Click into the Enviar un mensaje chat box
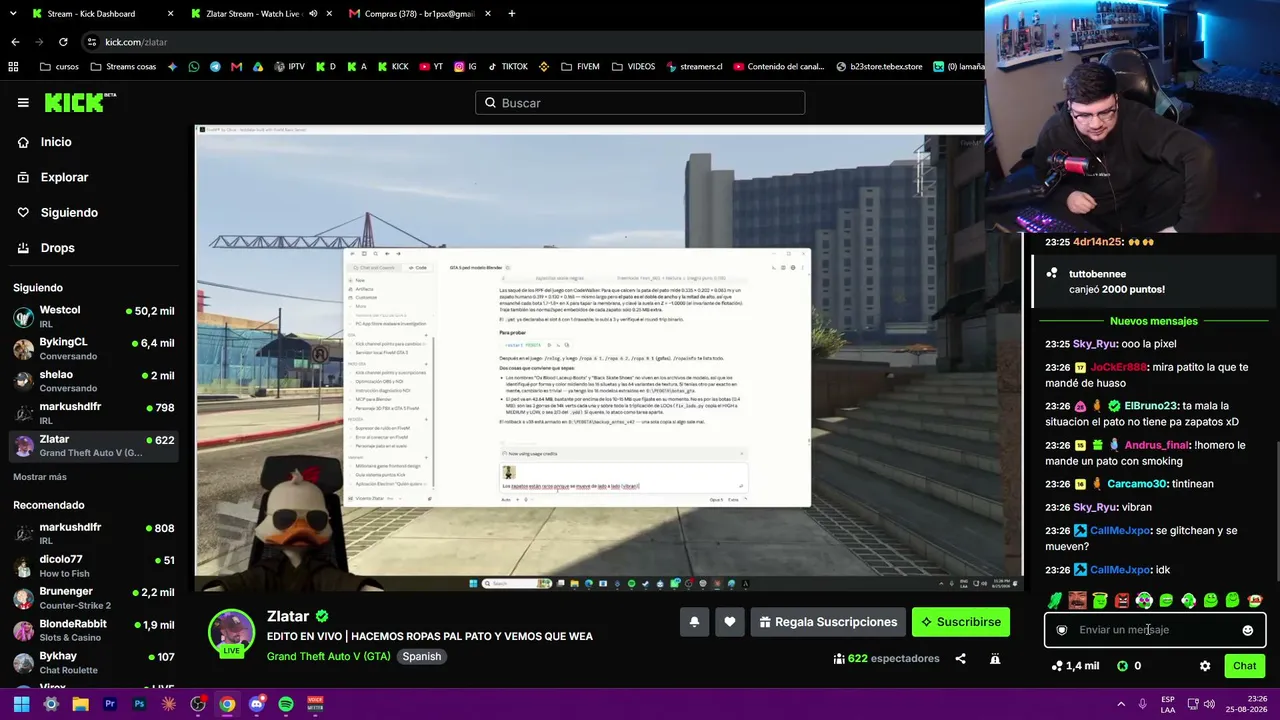The height and width of the screenshot is (720, 1280). (1155, 630)
